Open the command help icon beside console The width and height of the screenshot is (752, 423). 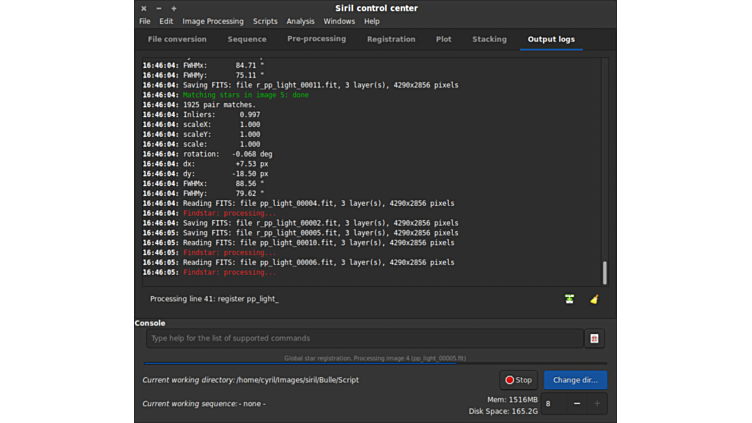pyautogui.click(x=594, y=339)
